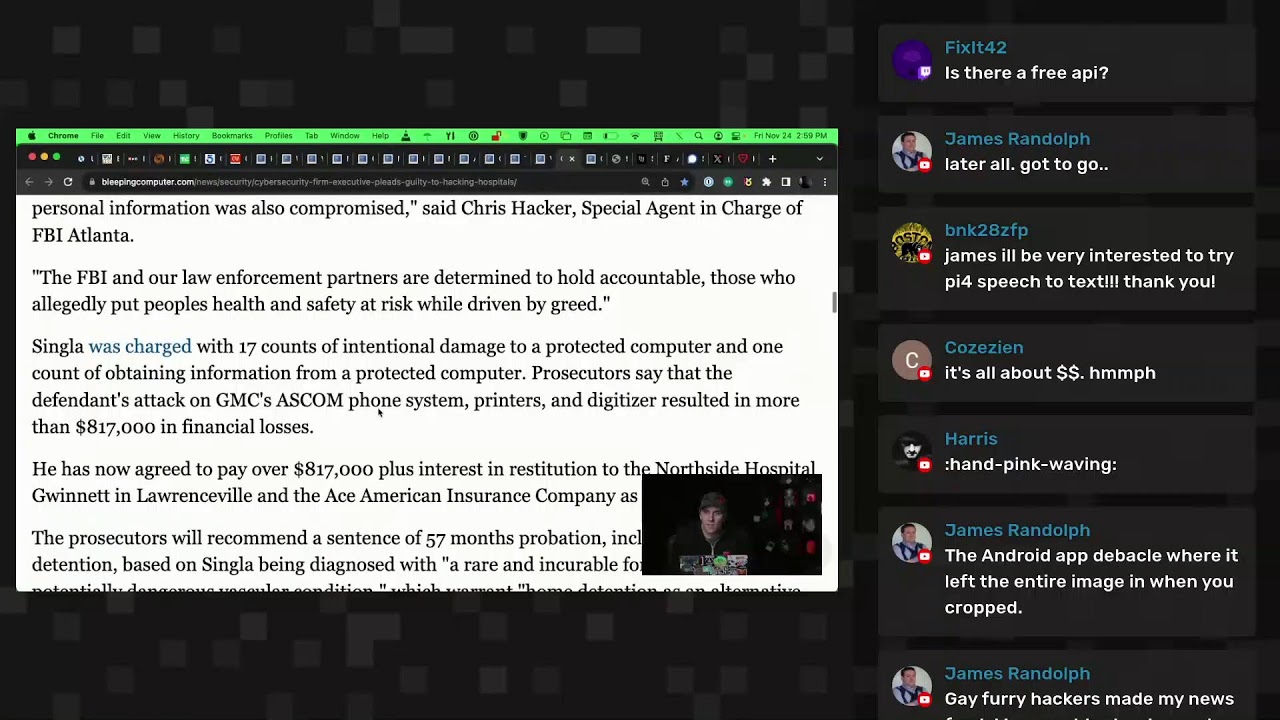Open the Edit menu

tap(123, 136)
